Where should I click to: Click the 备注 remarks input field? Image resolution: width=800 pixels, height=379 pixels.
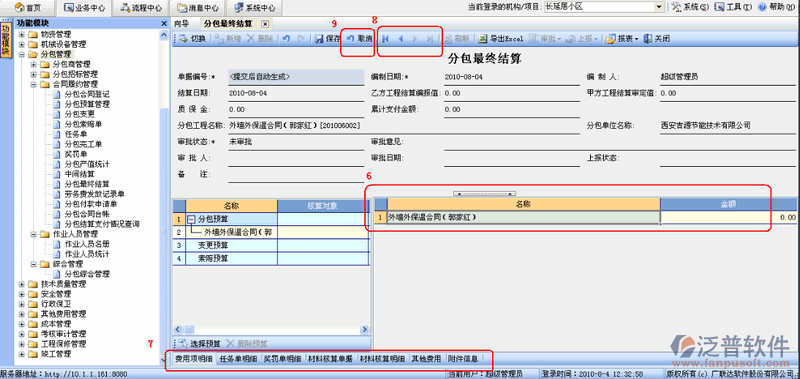[404, 175]
